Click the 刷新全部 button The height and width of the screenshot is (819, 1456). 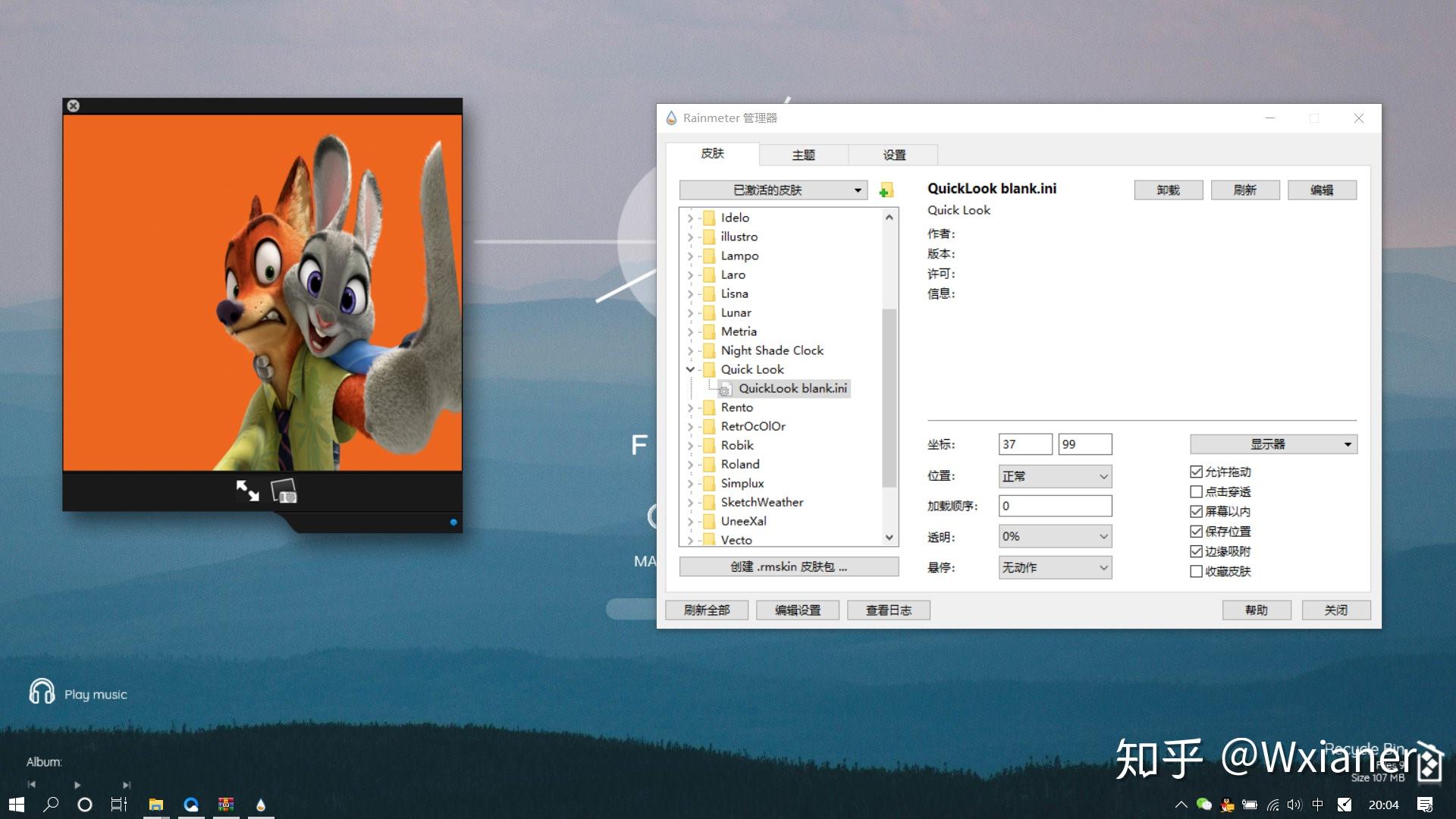(707, 610)
